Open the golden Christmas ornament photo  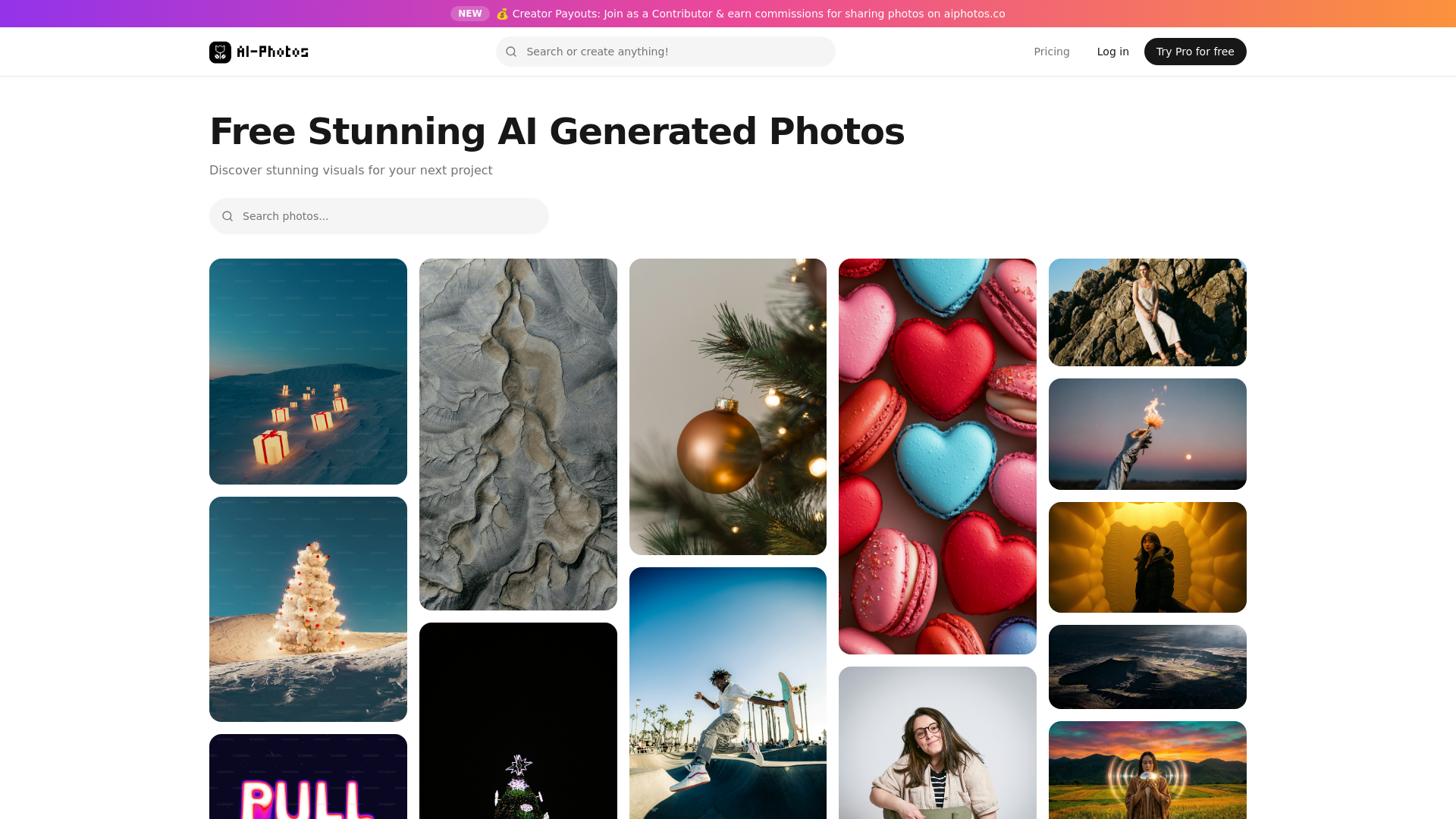(727, 406)
